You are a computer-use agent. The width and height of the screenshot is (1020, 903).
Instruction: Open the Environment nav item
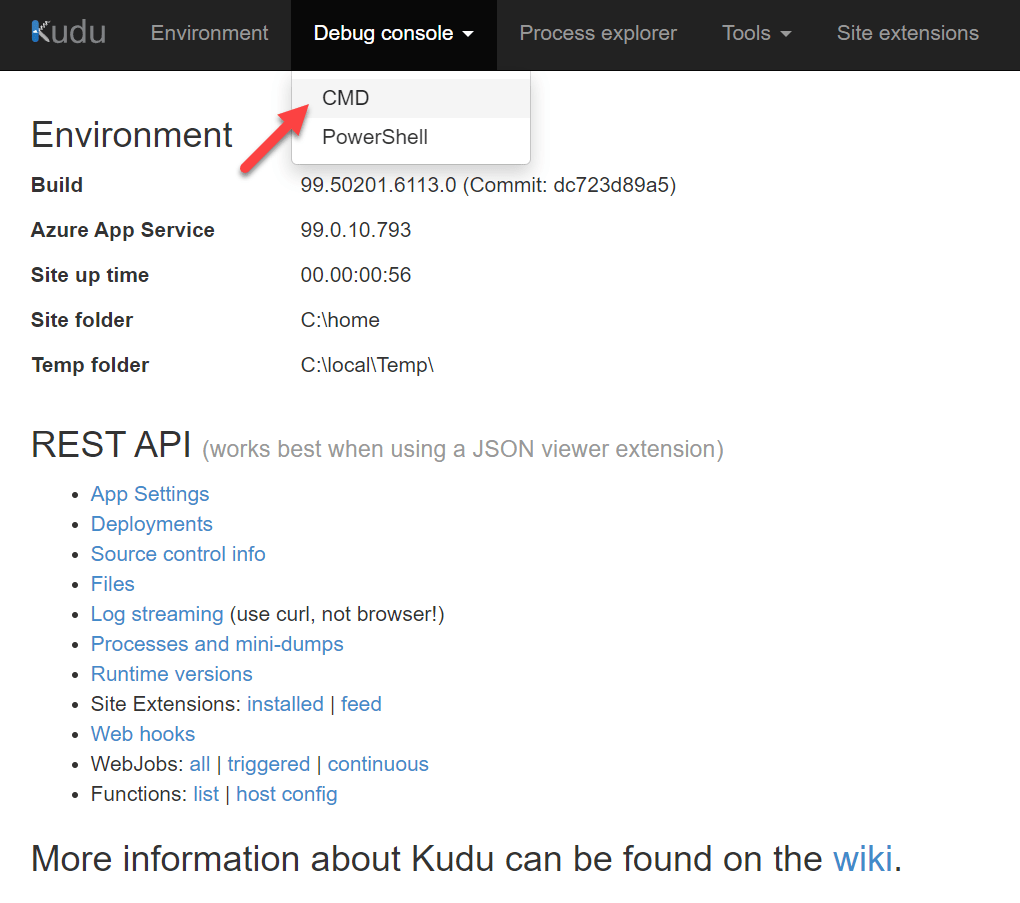(x=209, y=33)
